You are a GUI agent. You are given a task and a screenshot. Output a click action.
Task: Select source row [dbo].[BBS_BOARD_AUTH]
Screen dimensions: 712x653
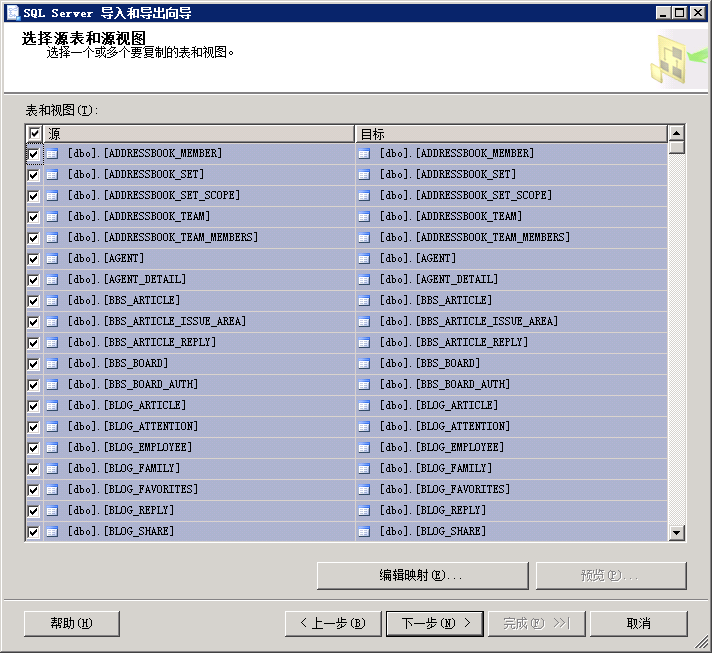(x=199, y=385)
